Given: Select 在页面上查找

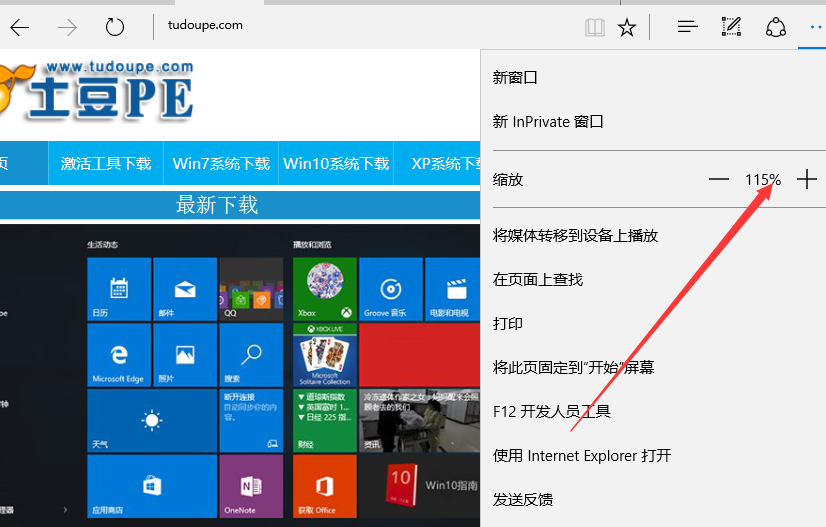Looking at the screenshot, I should (538, 279).
